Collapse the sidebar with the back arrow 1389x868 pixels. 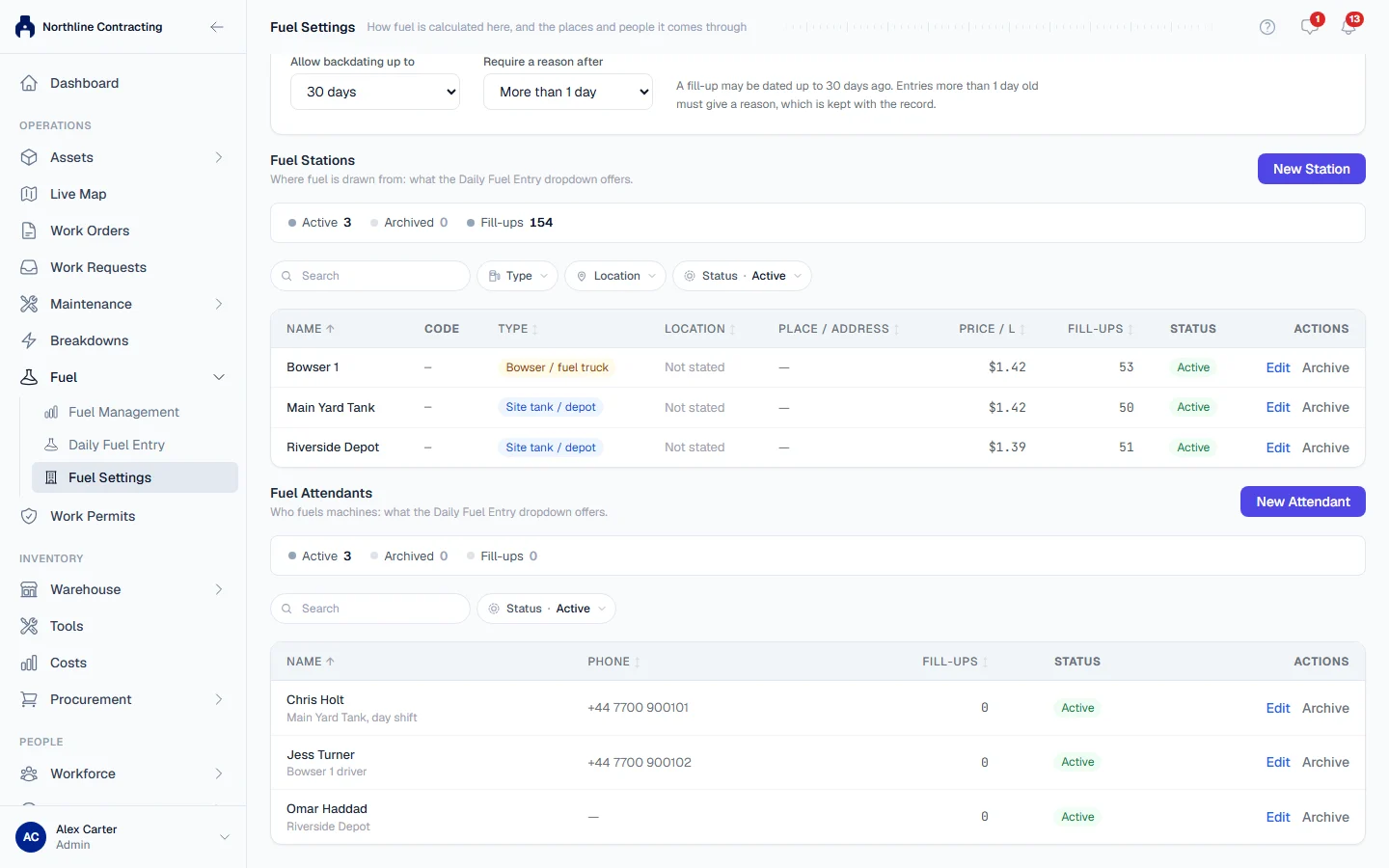pyautogui.click(x=217, y=27)
